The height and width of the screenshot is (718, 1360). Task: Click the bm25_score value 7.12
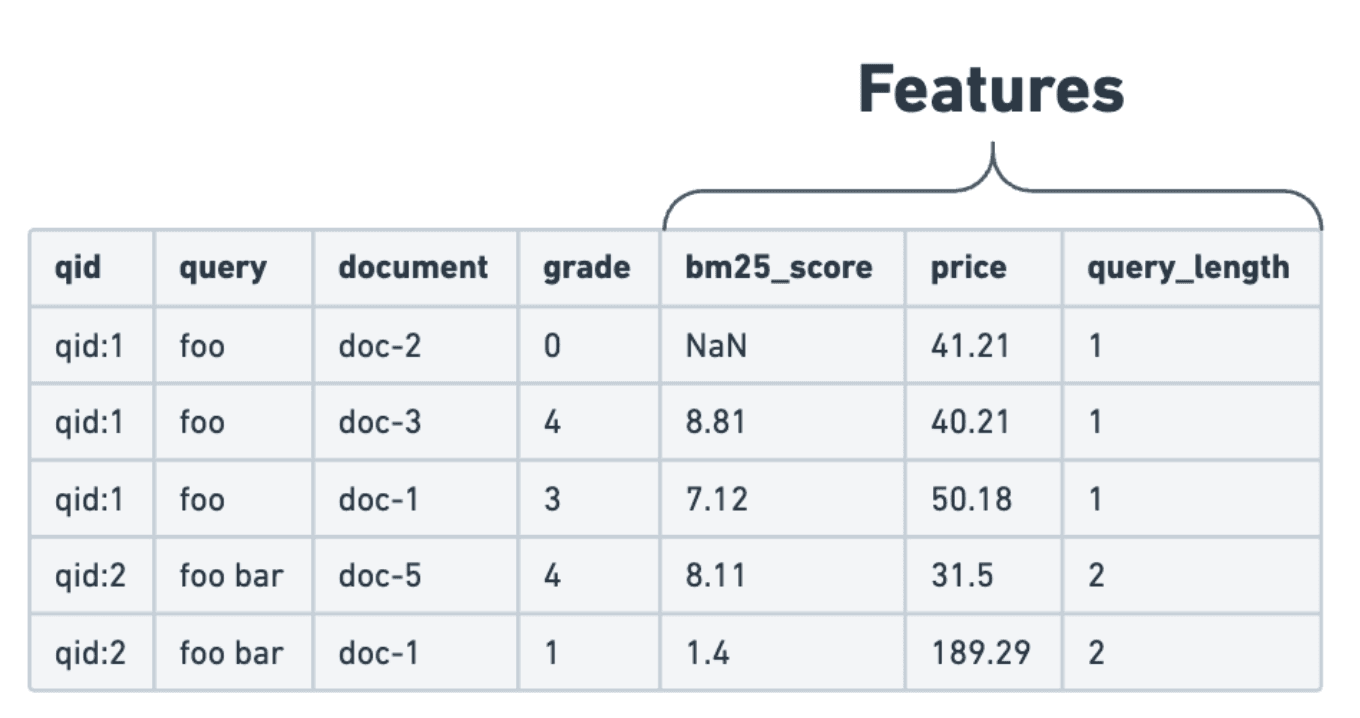tap(716, 499)
